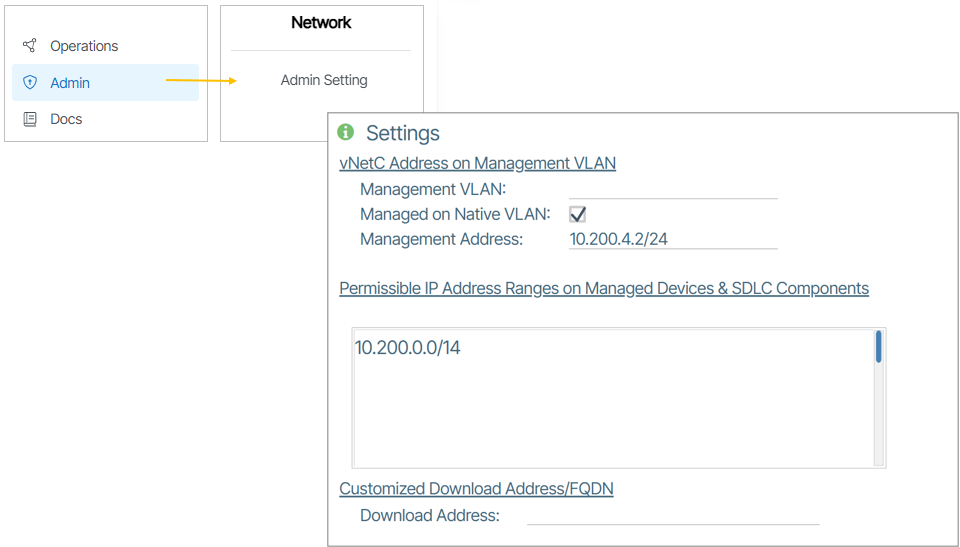The height and width of the screenshot is (547, 960).
Task: Open the Docs sidebar entry
Action: (66, 119)
